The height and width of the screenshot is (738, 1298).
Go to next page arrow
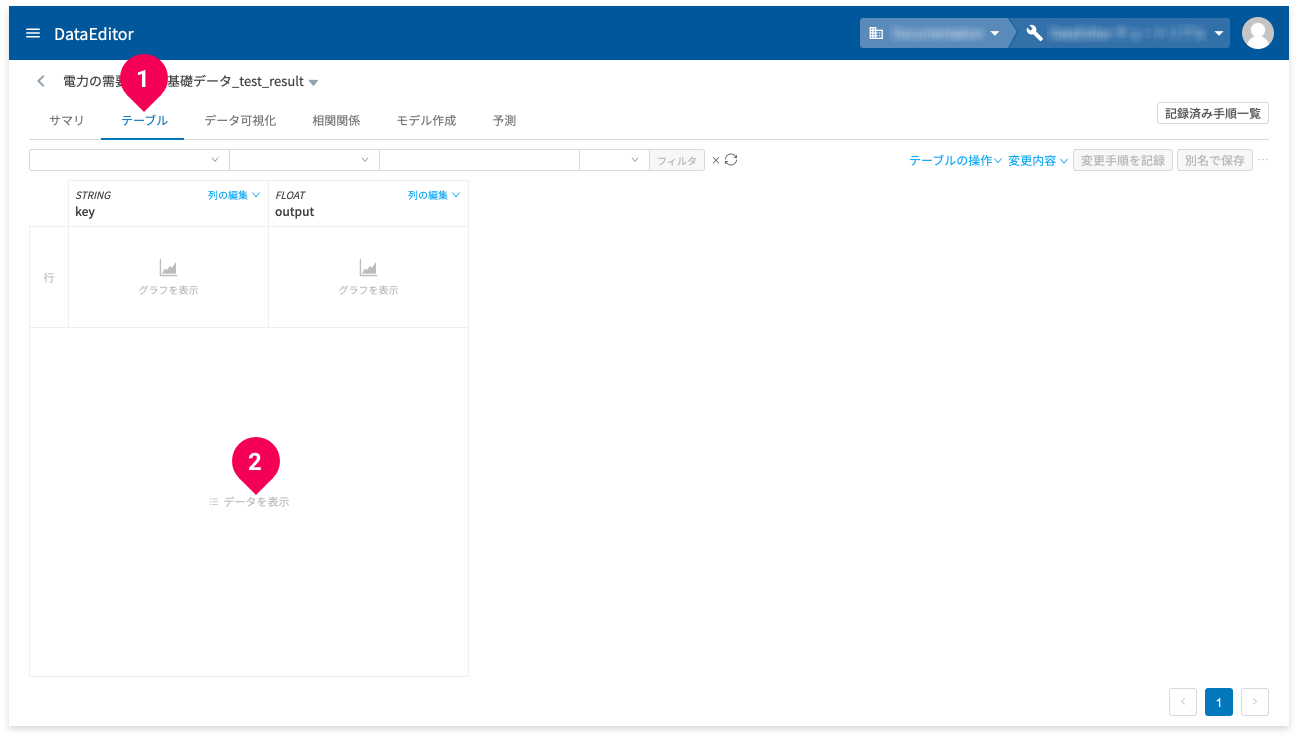pyautogui.click(x=1255, y=702)
